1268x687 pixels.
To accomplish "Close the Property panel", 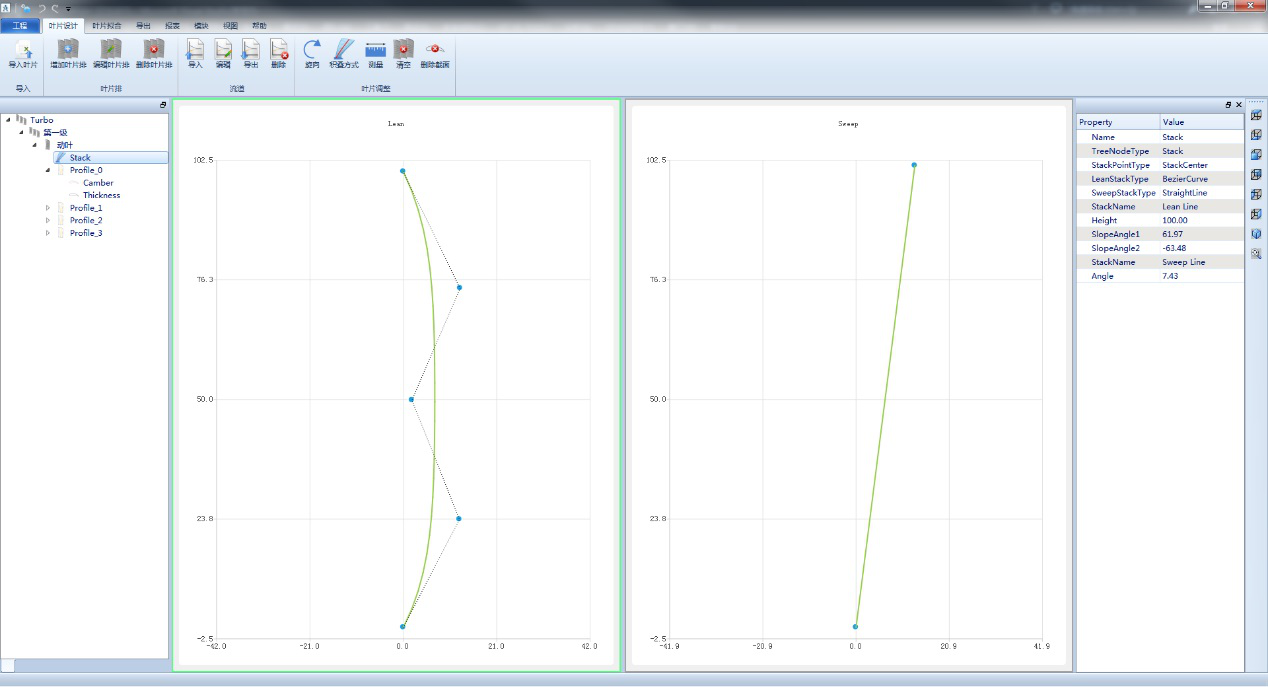I will (1238, 104).
